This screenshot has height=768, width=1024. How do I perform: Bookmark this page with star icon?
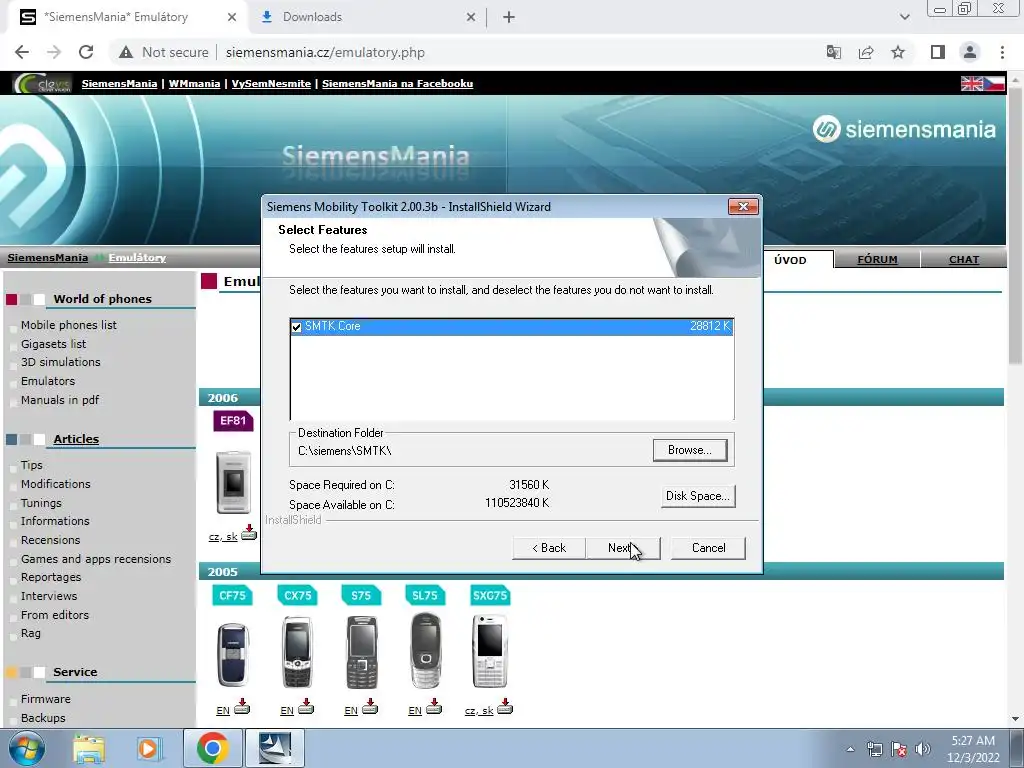click(x=898, y=52)
